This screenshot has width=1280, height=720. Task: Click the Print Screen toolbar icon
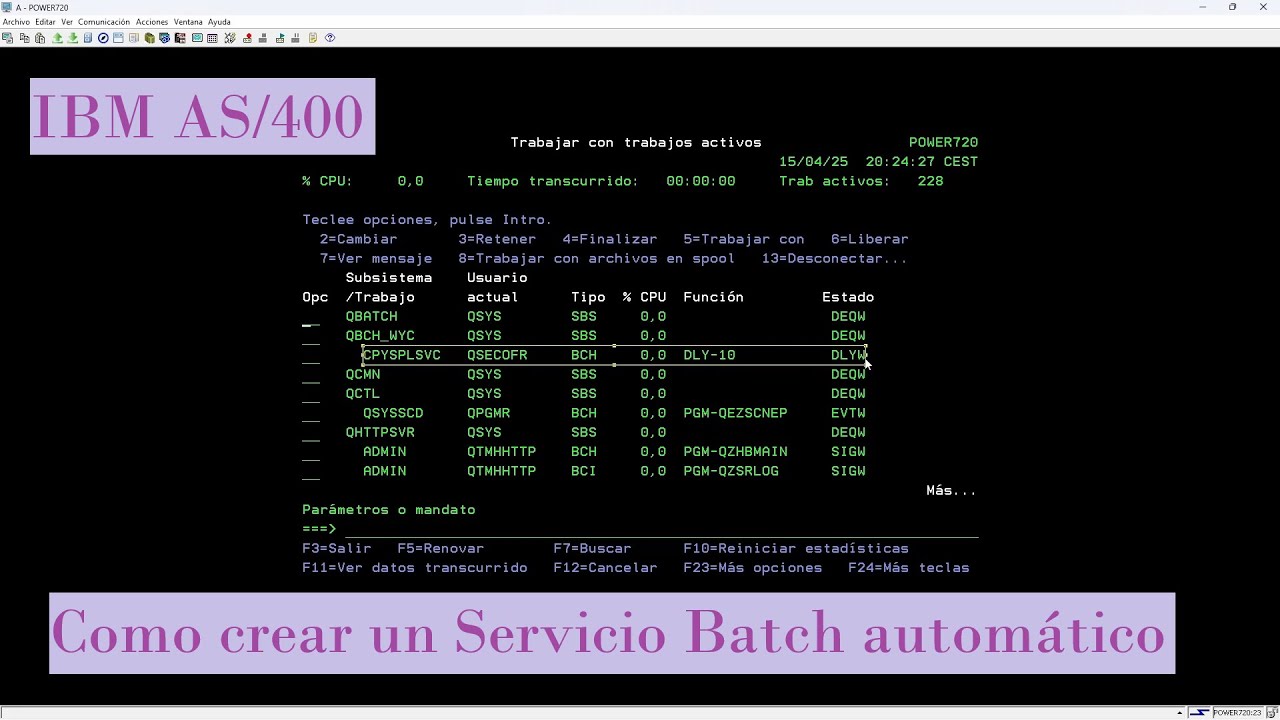(x=8, y=38)
